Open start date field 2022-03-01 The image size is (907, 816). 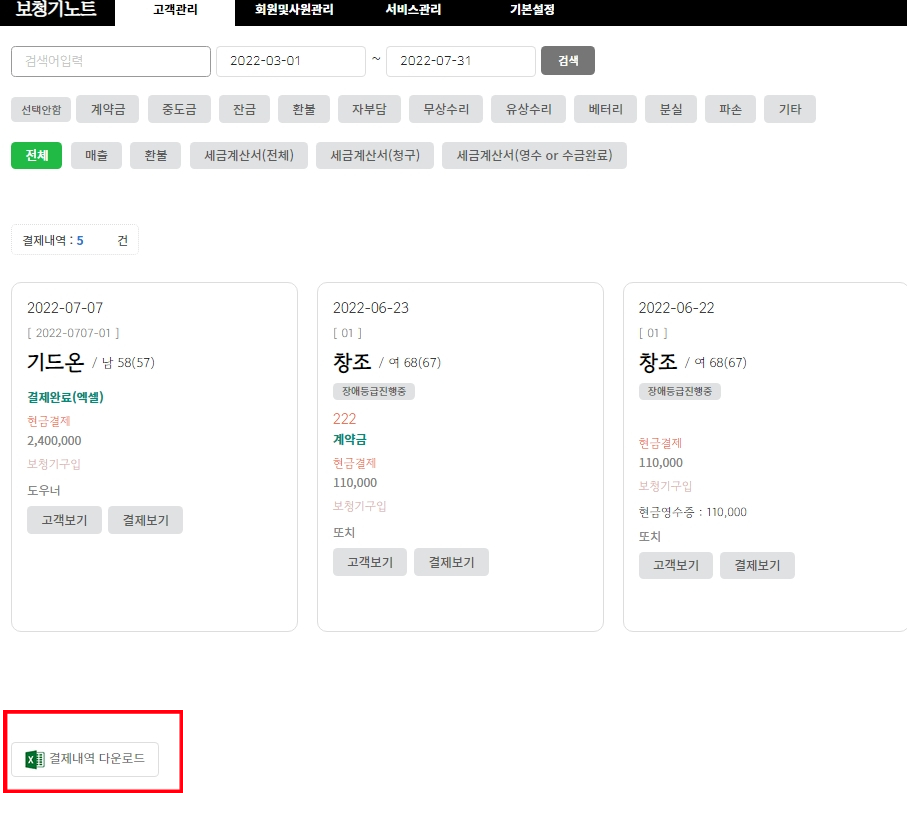point(290,61)
